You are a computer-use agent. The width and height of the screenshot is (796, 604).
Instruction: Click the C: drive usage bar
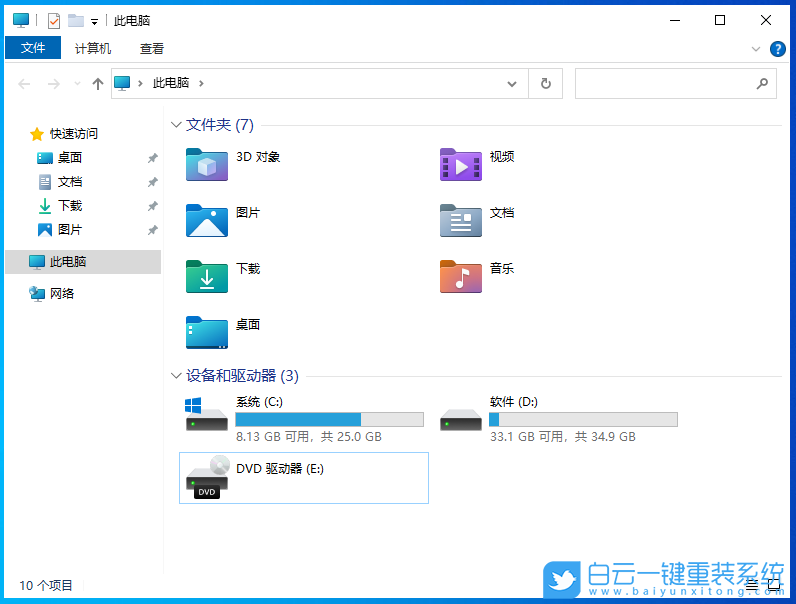(329, 419)
